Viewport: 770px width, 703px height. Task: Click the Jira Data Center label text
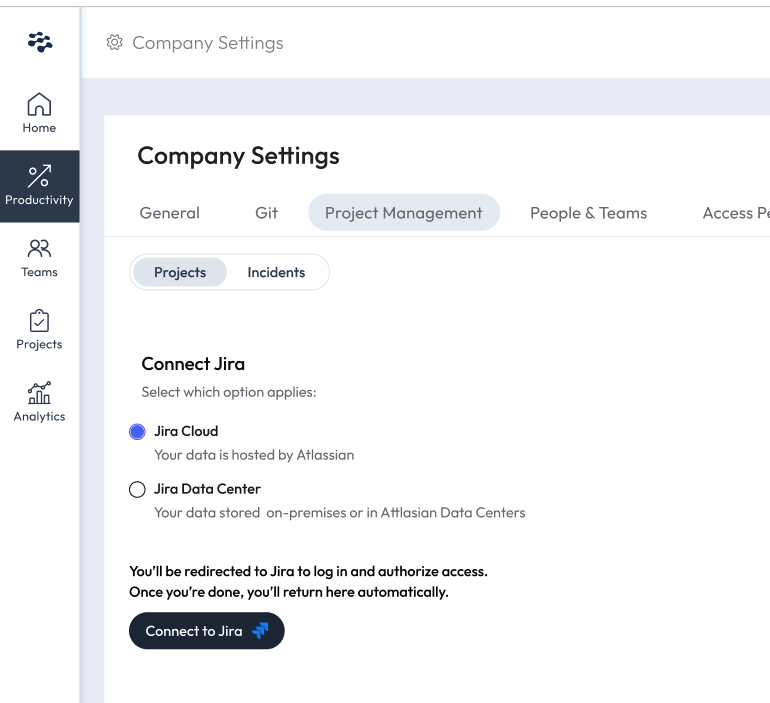[207, 489]
